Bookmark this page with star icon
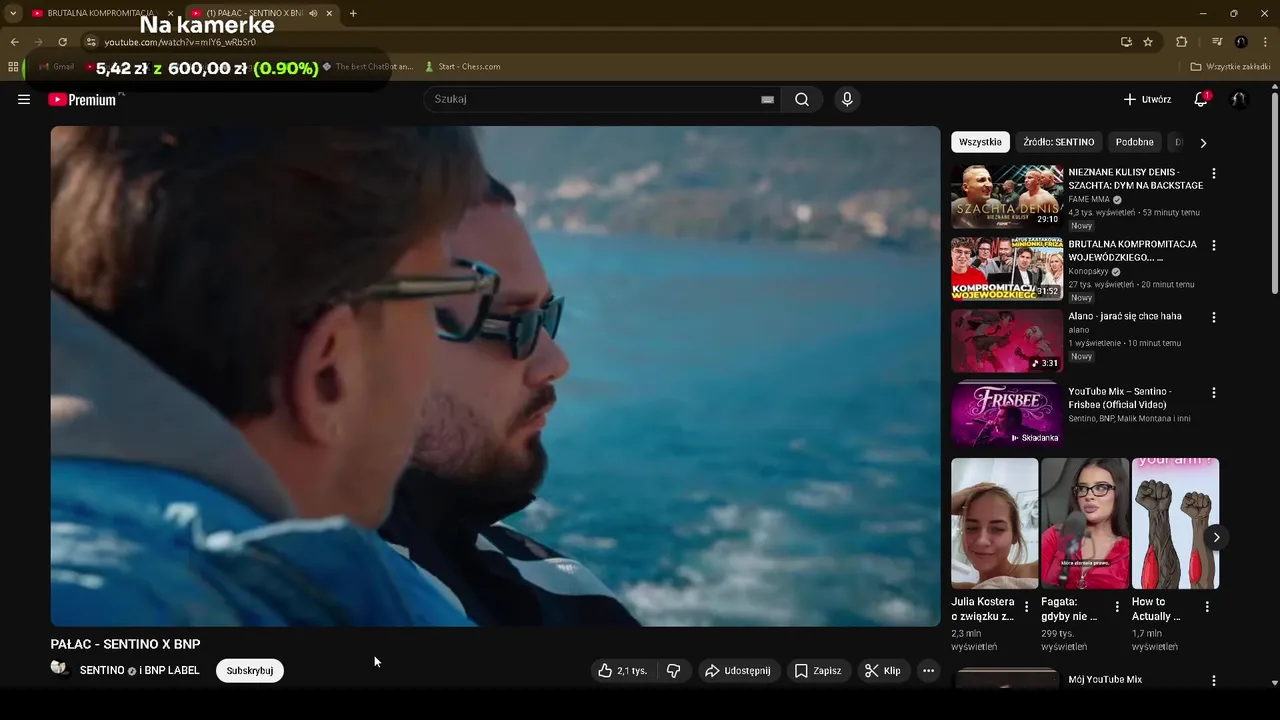 pyautogui.click(x=1148, y=42)
